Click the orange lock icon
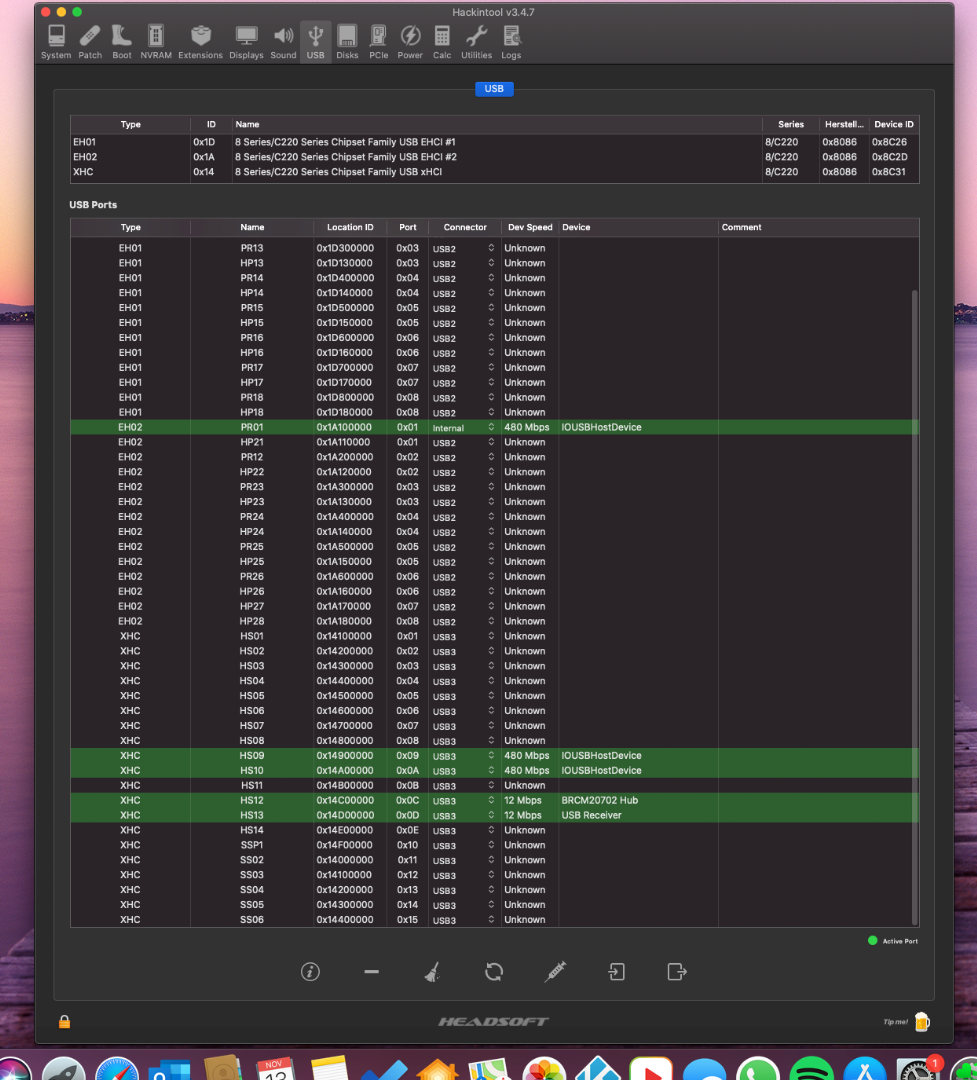Image resolution: width=977 pixels, height=1080 pixels. pos(64,1021)
